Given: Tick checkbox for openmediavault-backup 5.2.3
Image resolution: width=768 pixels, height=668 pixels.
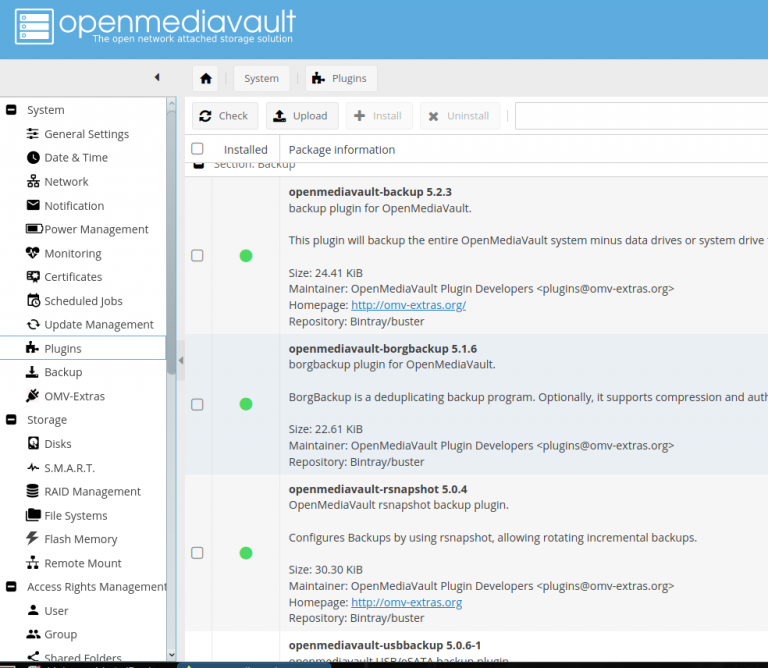Looking at the screenshot, I should [x=197, y=256].
